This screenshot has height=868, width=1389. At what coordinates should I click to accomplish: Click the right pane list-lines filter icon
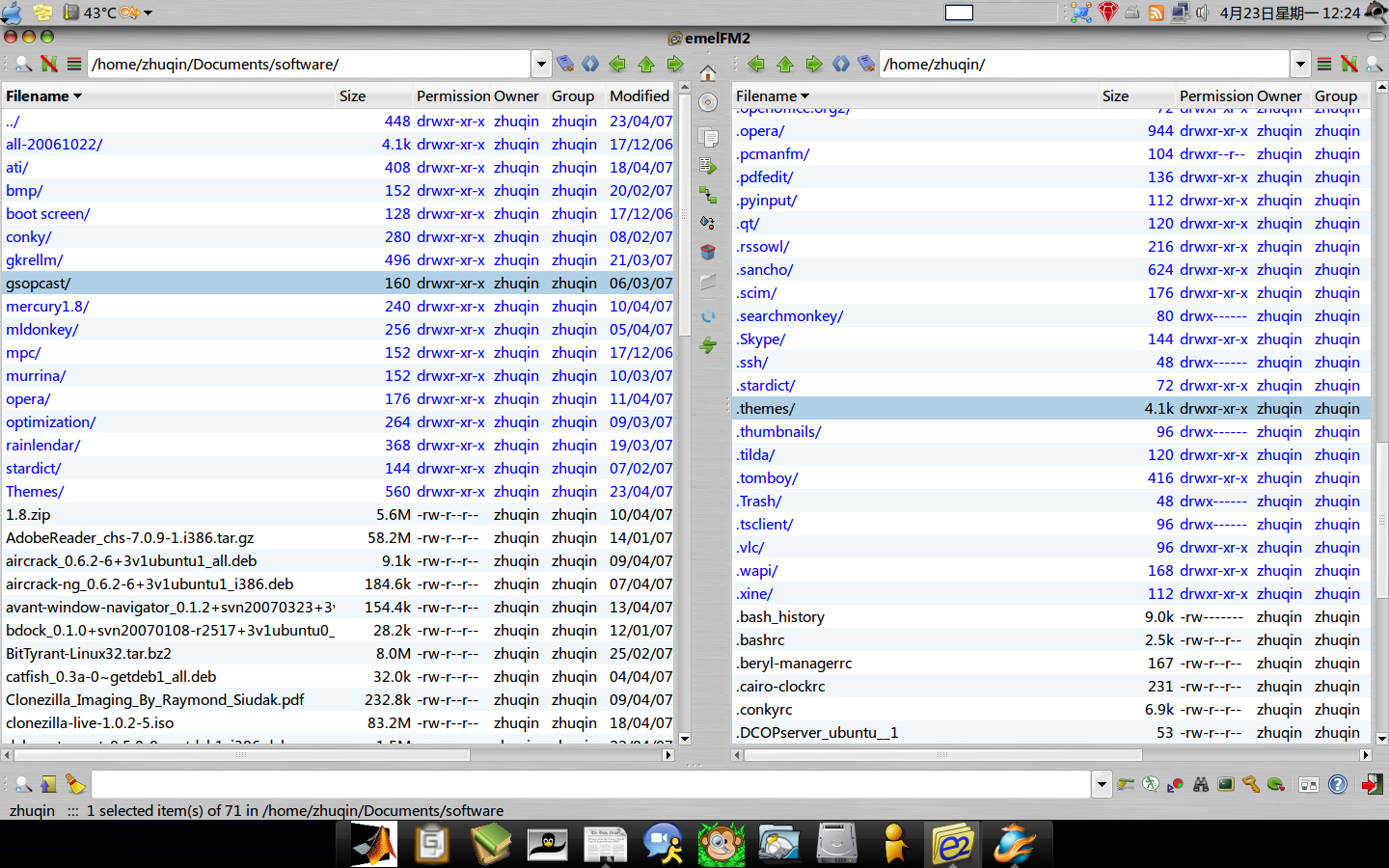(x=1324, y=64)
